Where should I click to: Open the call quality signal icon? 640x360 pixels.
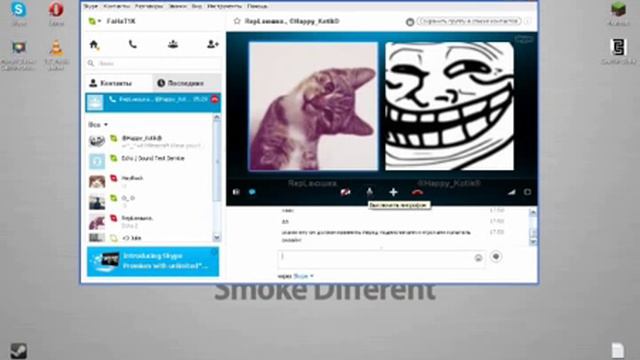511,192
